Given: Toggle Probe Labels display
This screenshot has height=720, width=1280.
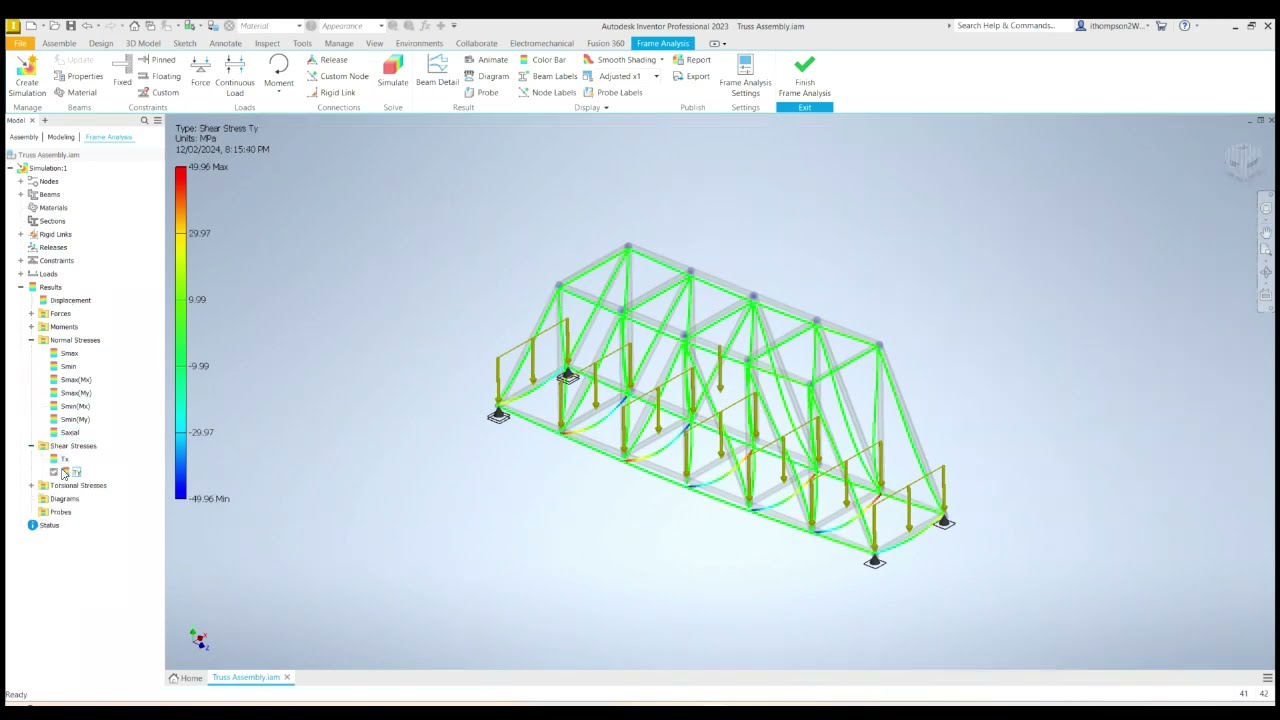Looking at the screenshot, I should pyautogui.click(x=612, y=92).
